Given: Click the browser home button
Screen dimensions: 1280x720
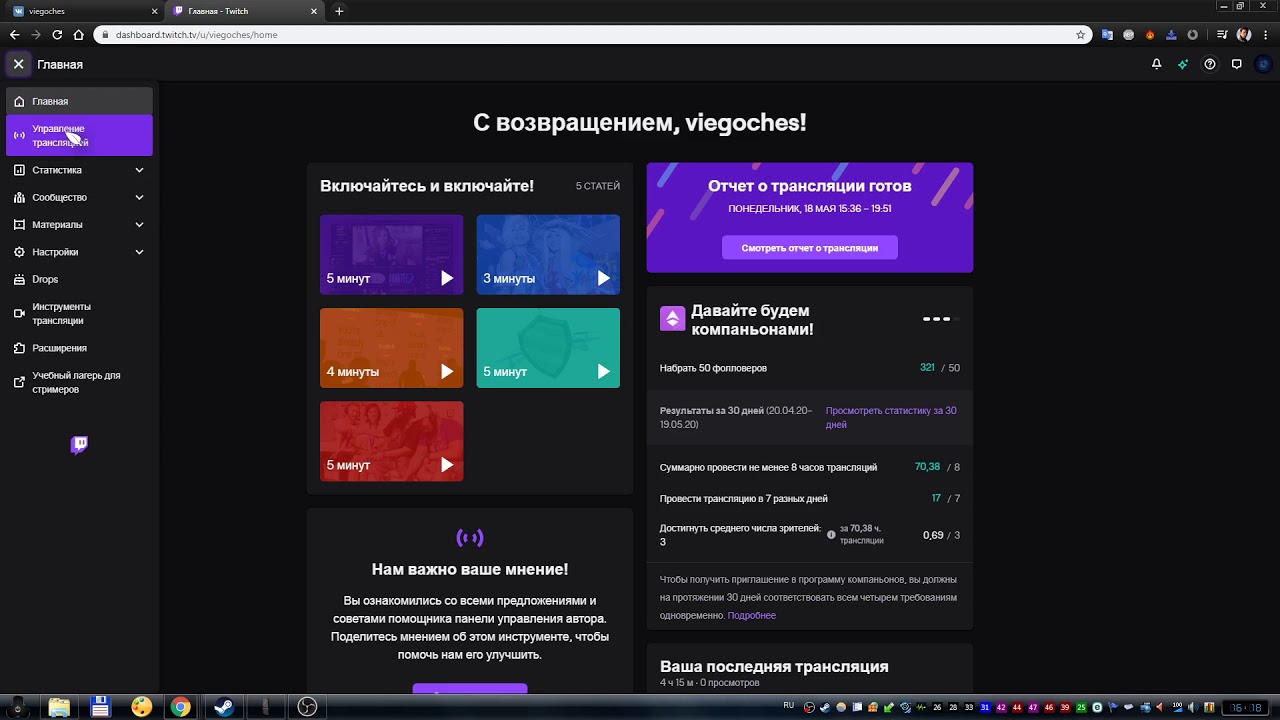Looking at the screenshot, I should pyautogui.click(x=79, y=35).
